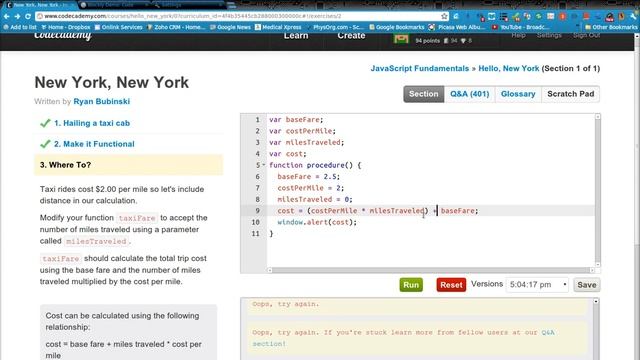Click the green checkmark beside Hailing a taxi cab

pyautogui.click(x=45, y=123)
